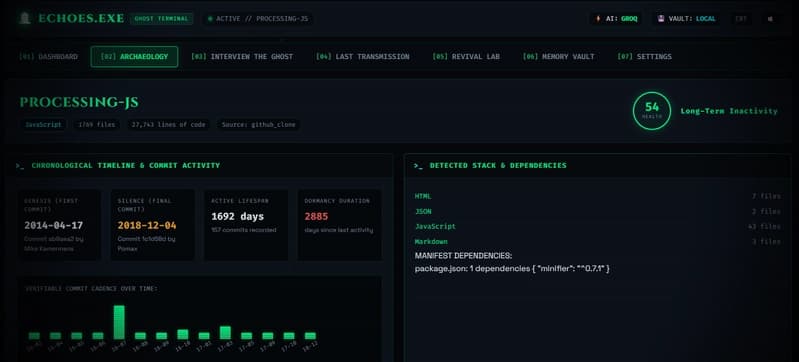Click the prompt icon before Detected Stack heading
This screenshot has width=799, height=362.
point(418,166)
